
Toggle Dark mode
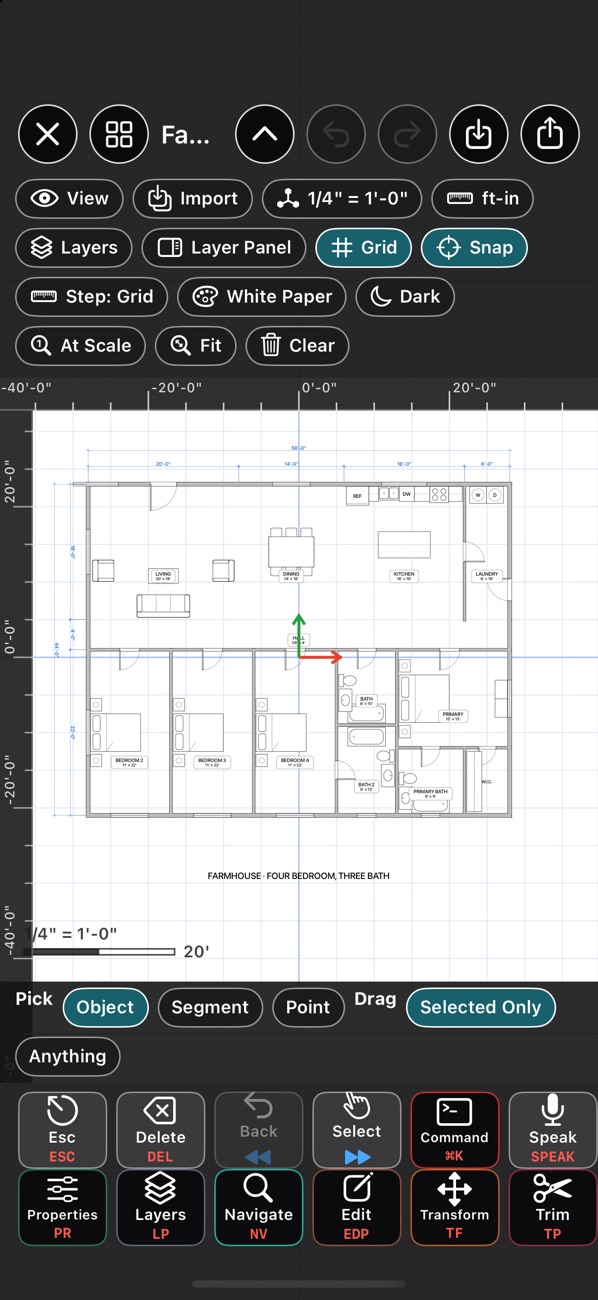[405, 296]
